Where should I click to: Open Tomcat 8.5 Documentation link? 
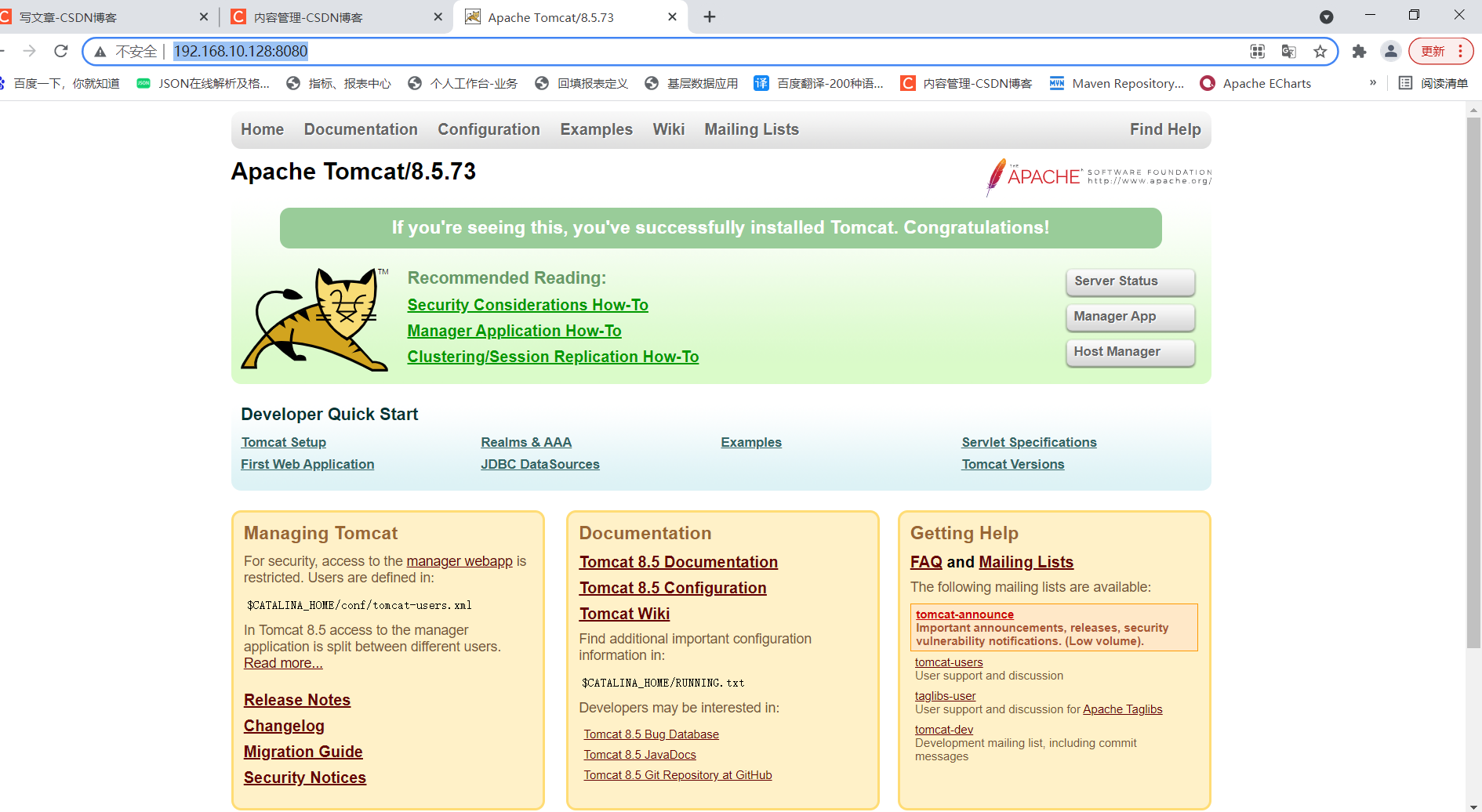coord(678,562)
